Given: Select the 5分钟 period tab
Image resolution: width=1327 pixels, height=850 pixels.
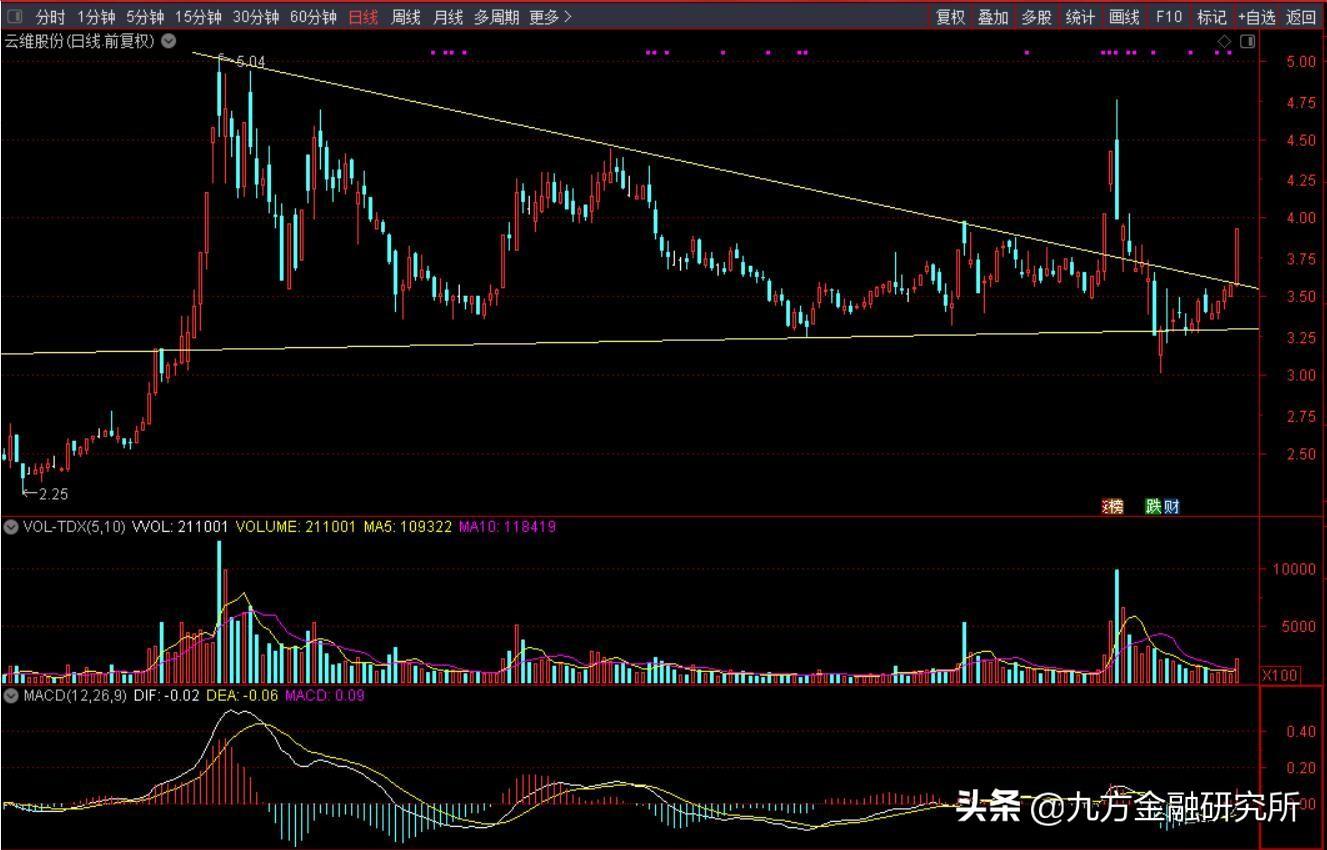Looking at the screenshot, I should (144, 17).
